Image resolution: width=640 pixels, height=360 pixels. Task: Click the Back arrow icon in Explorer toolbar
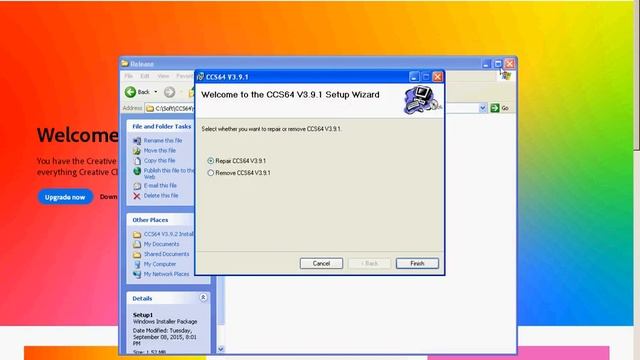coord(131,92)
